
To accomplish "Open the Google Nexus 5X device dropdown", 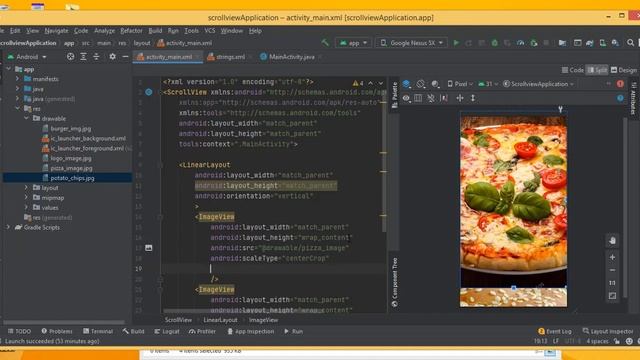I will click(412, 42).
